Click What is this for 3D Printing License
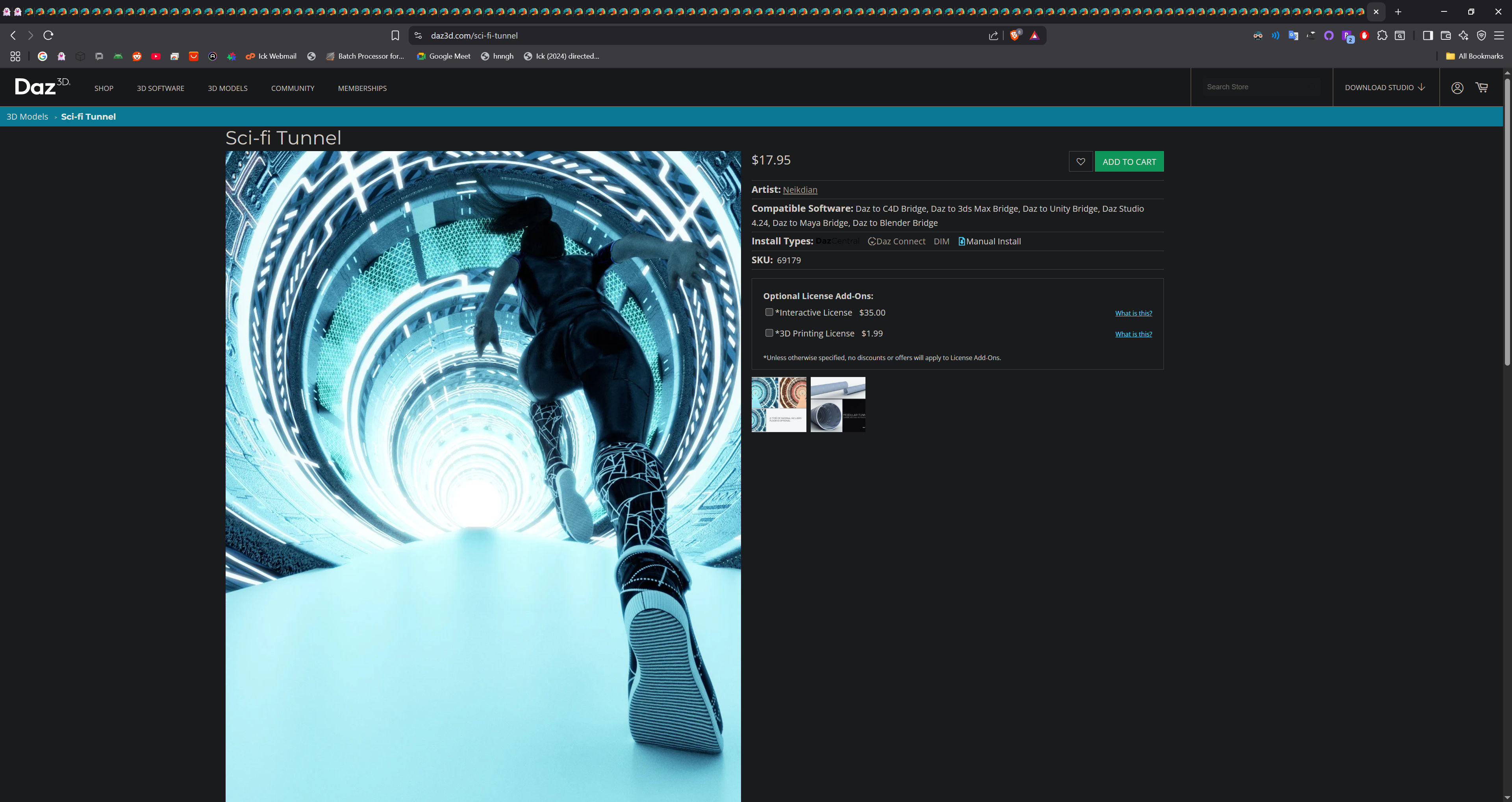 point(1134,334)
